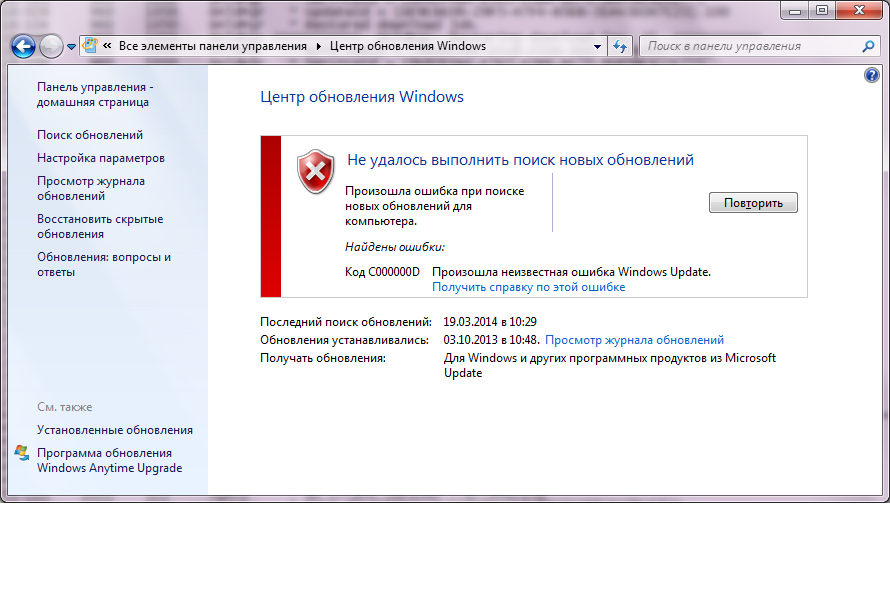
Task: Maximize the Windows Update window
Action: 821,10
